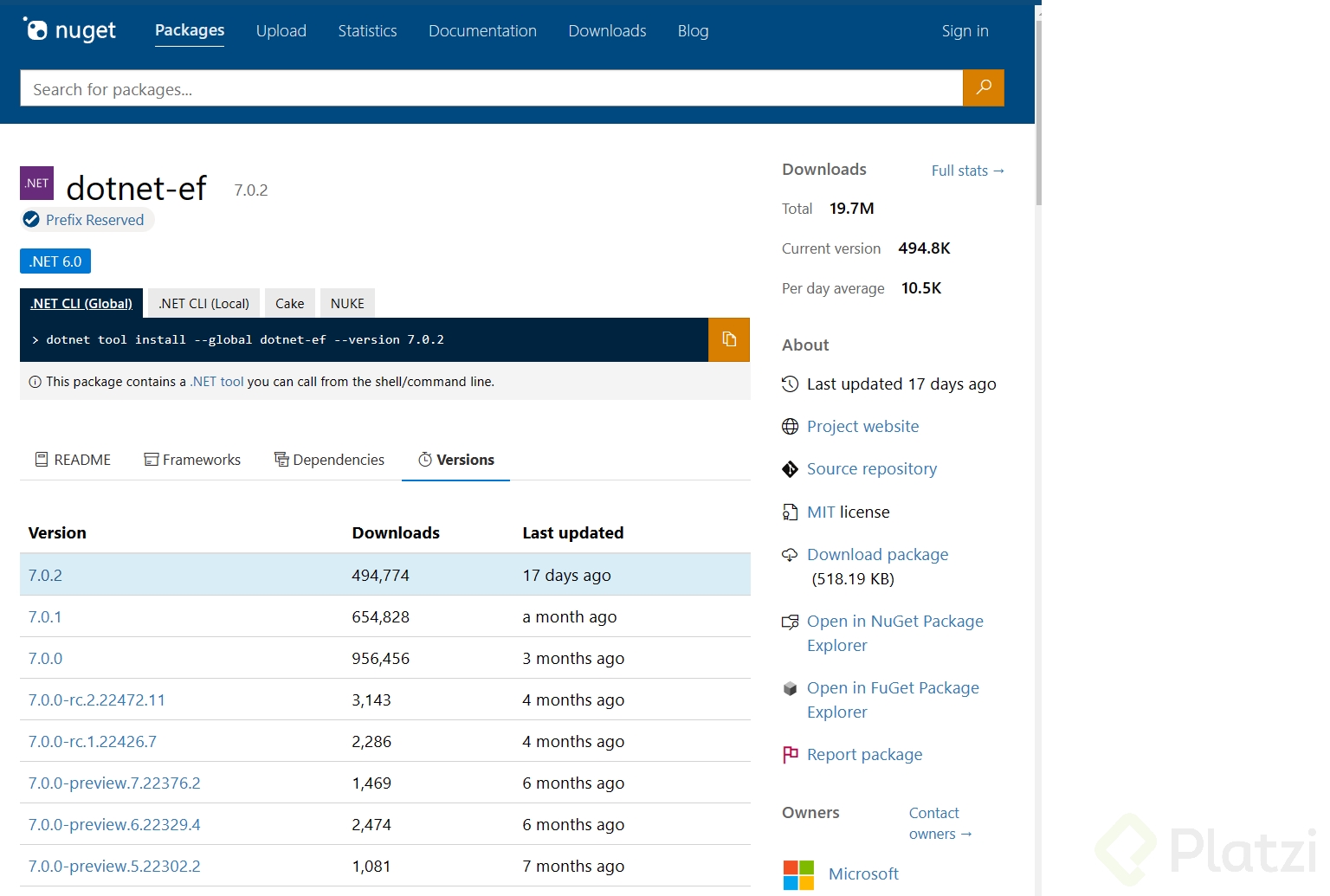Click the 494,774 downloads cell
The width and height of the screenshot is (1330, 896).
380,576
